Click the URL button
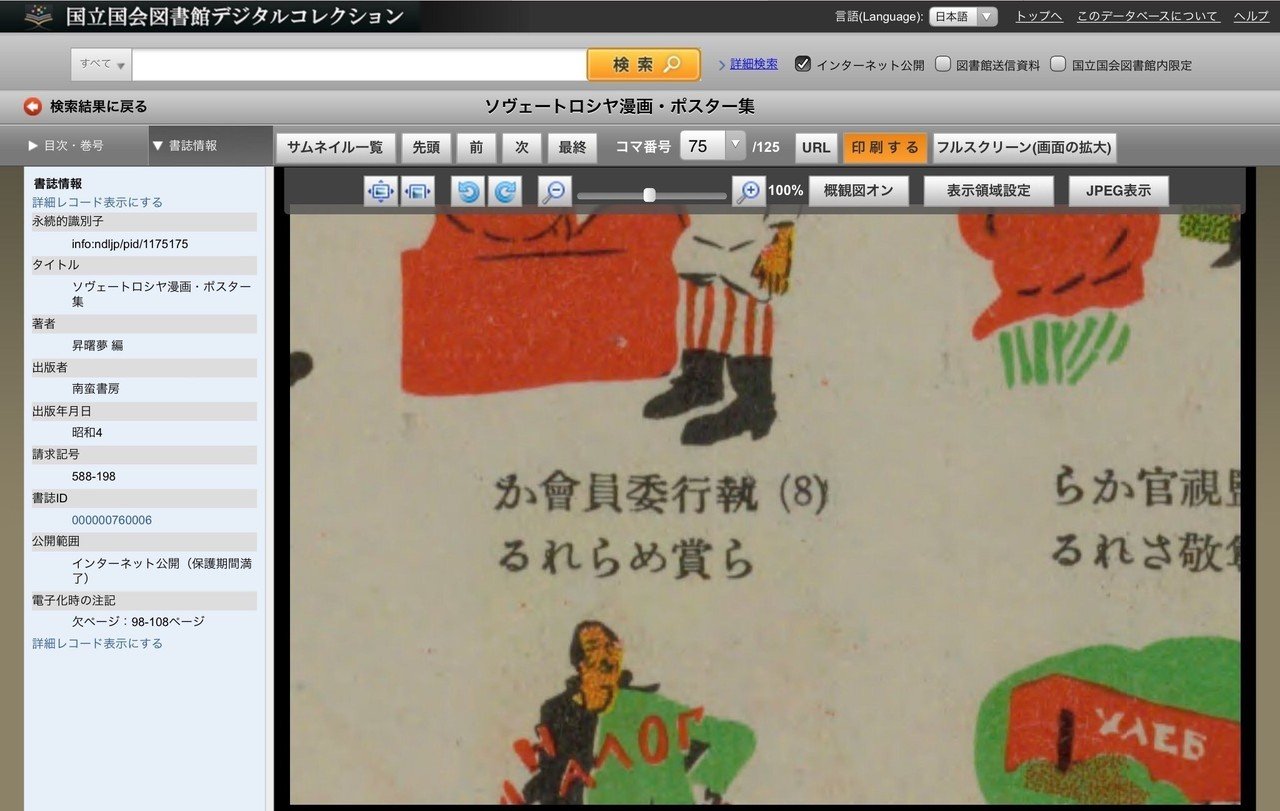Screen dimensions: 1280x811 click(x=816, y=147)
